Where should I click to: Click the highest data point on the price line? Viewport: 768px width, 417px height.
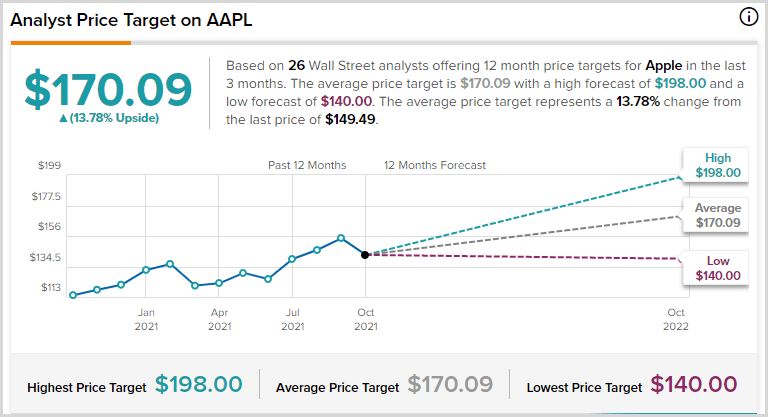coord(341,238)
